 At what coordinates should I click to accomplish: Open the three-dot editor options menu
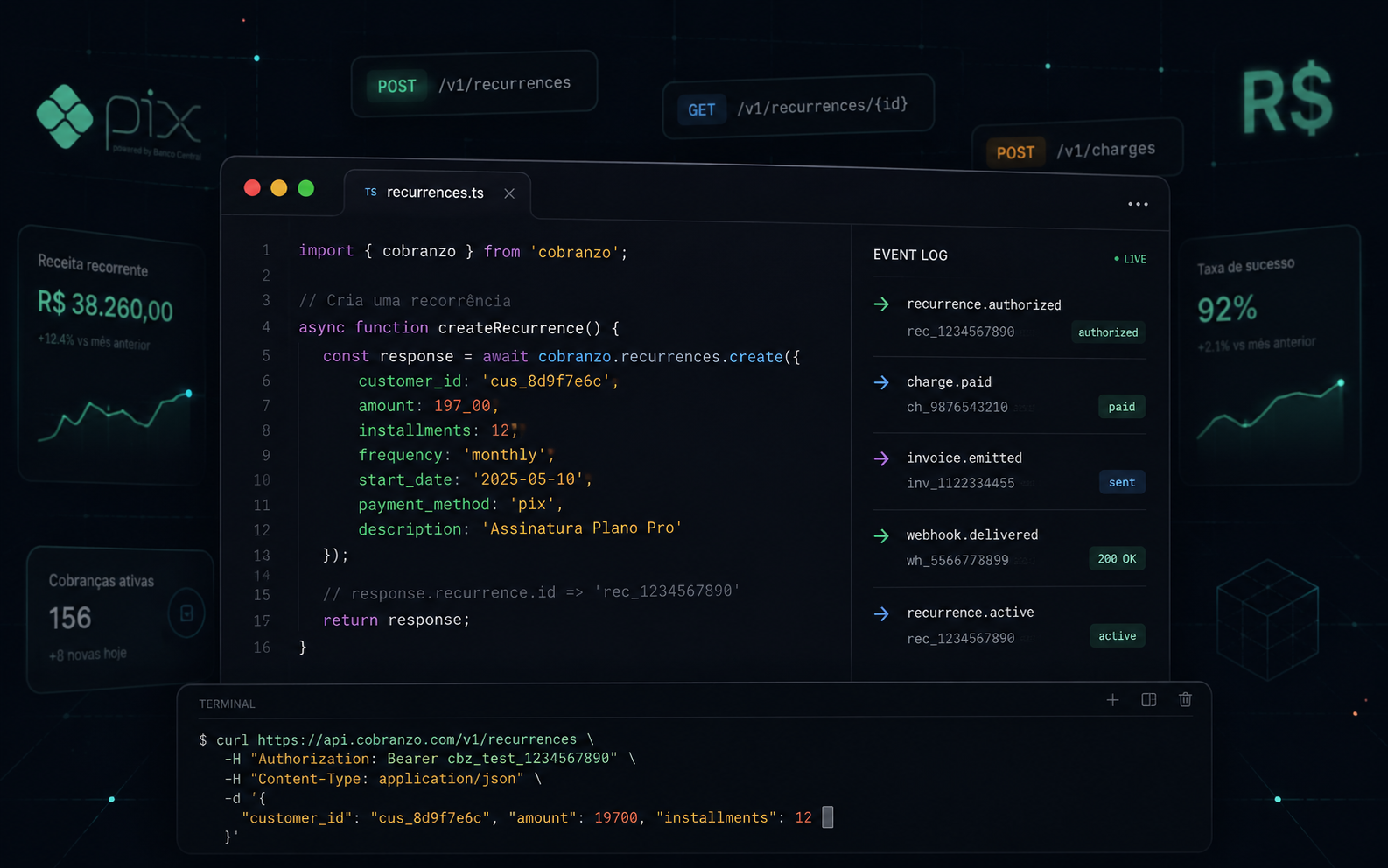(x=1138, y=204)
